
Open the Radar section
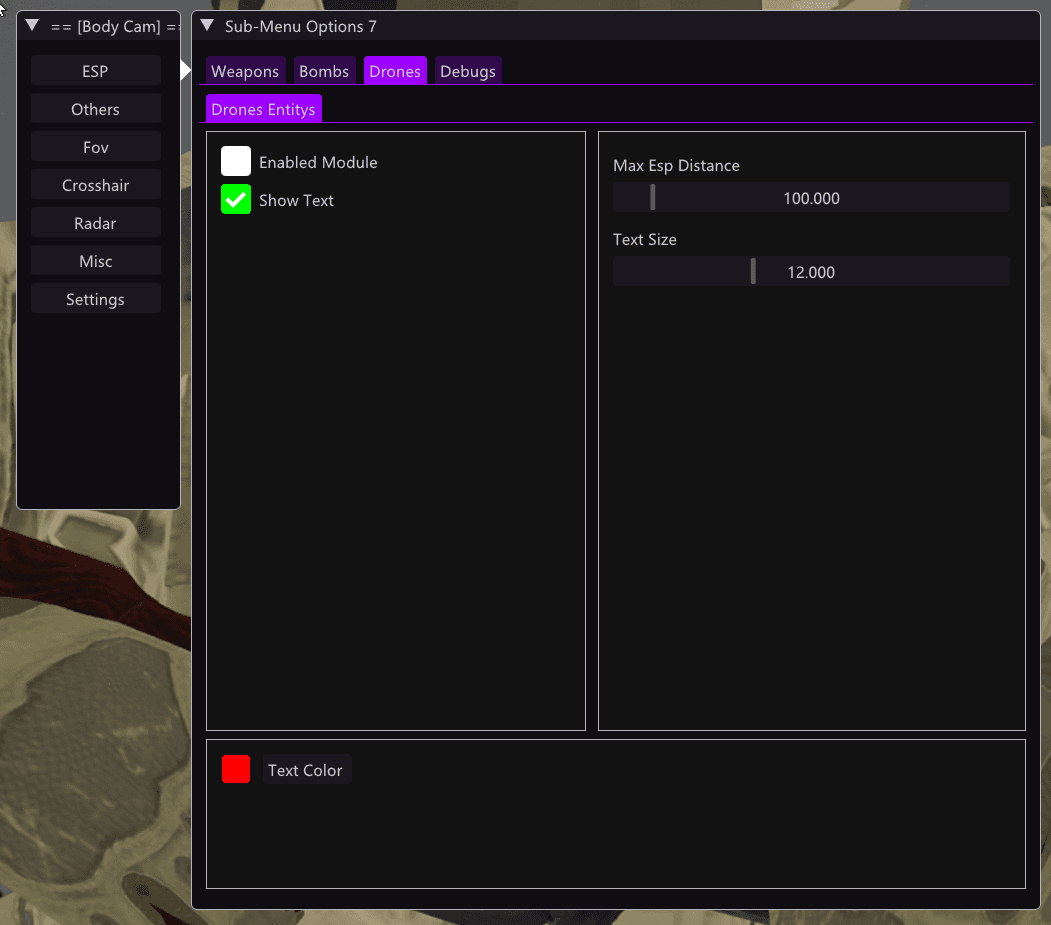[x=95, y=223]
